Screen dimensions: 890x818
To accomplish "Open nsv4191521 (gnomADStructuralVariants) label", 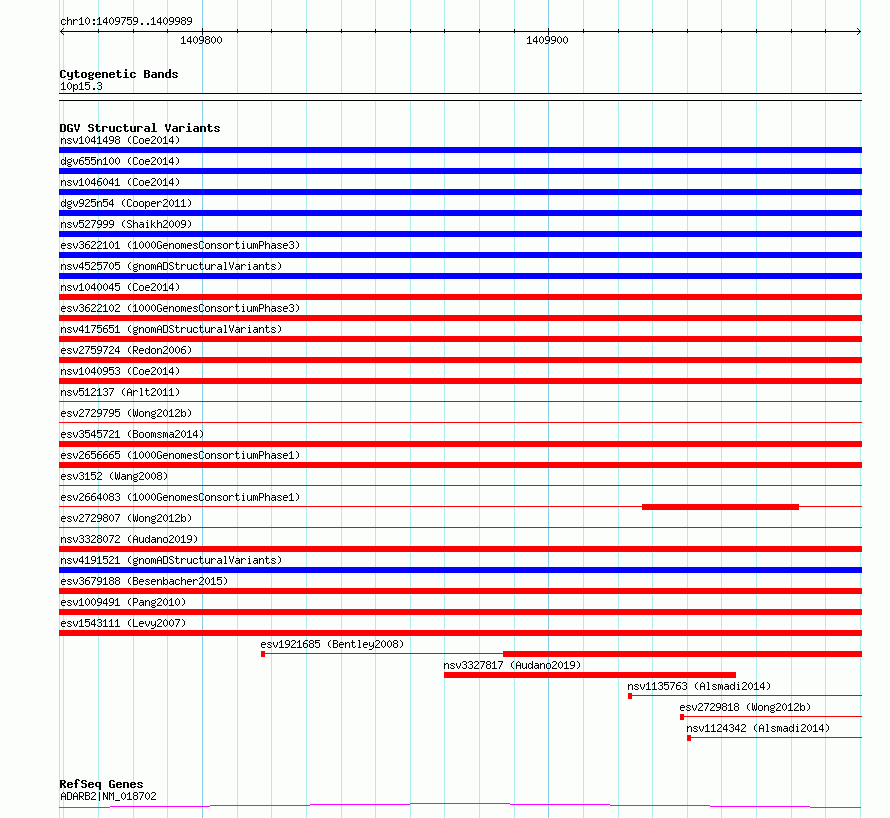I will pos(171,560).
